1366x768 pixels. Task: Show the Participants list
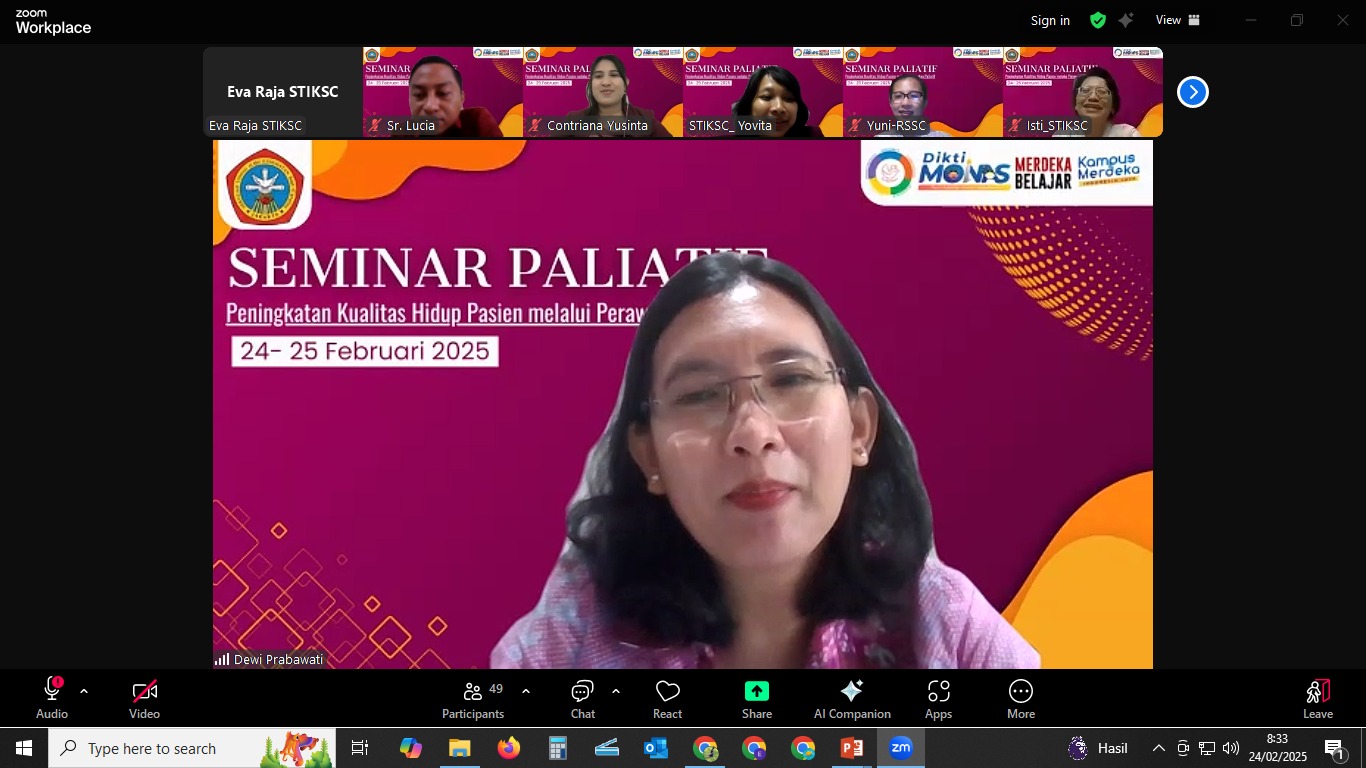473,699
